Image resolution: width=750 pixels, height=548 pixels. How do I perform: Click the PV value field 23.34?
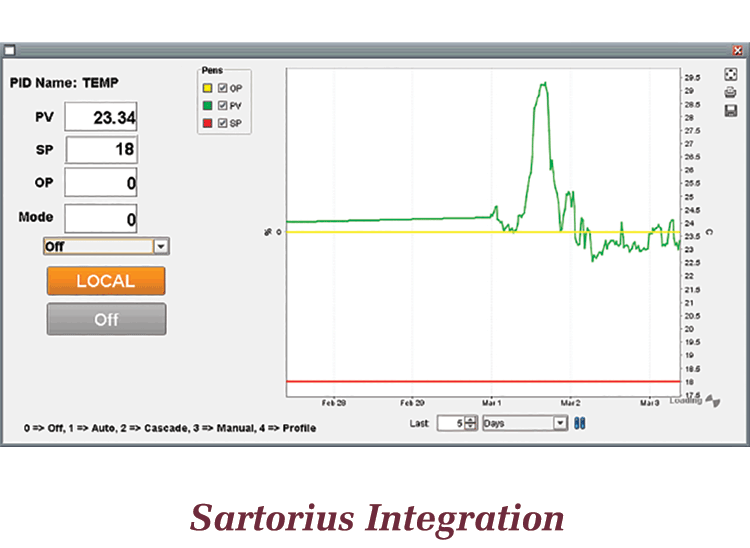(101, 117)
